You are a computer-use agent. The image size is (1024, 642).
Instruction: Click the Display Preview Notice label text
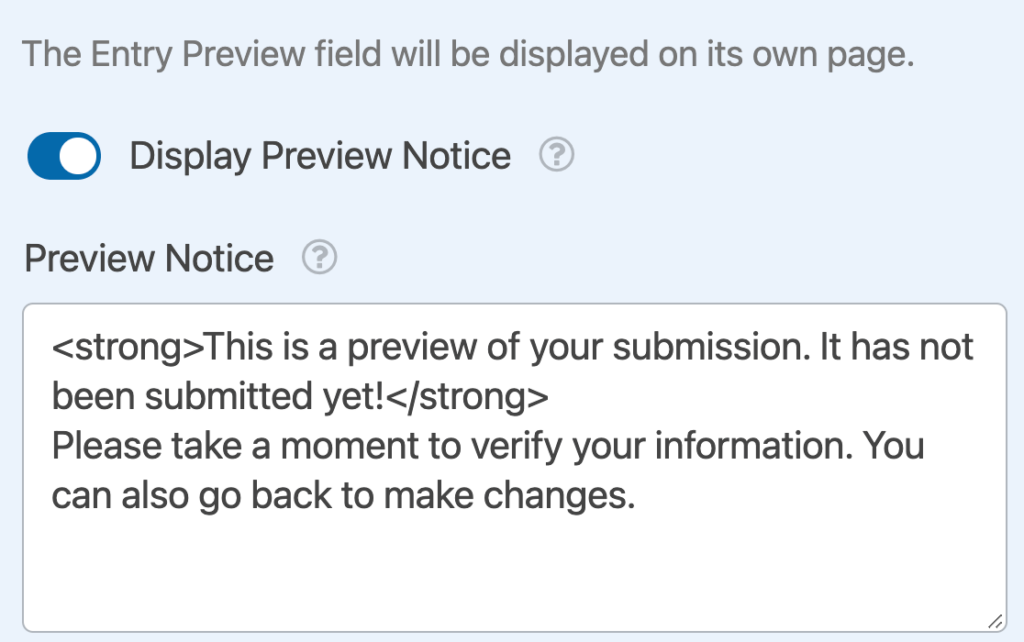click(x=318, y=155)
